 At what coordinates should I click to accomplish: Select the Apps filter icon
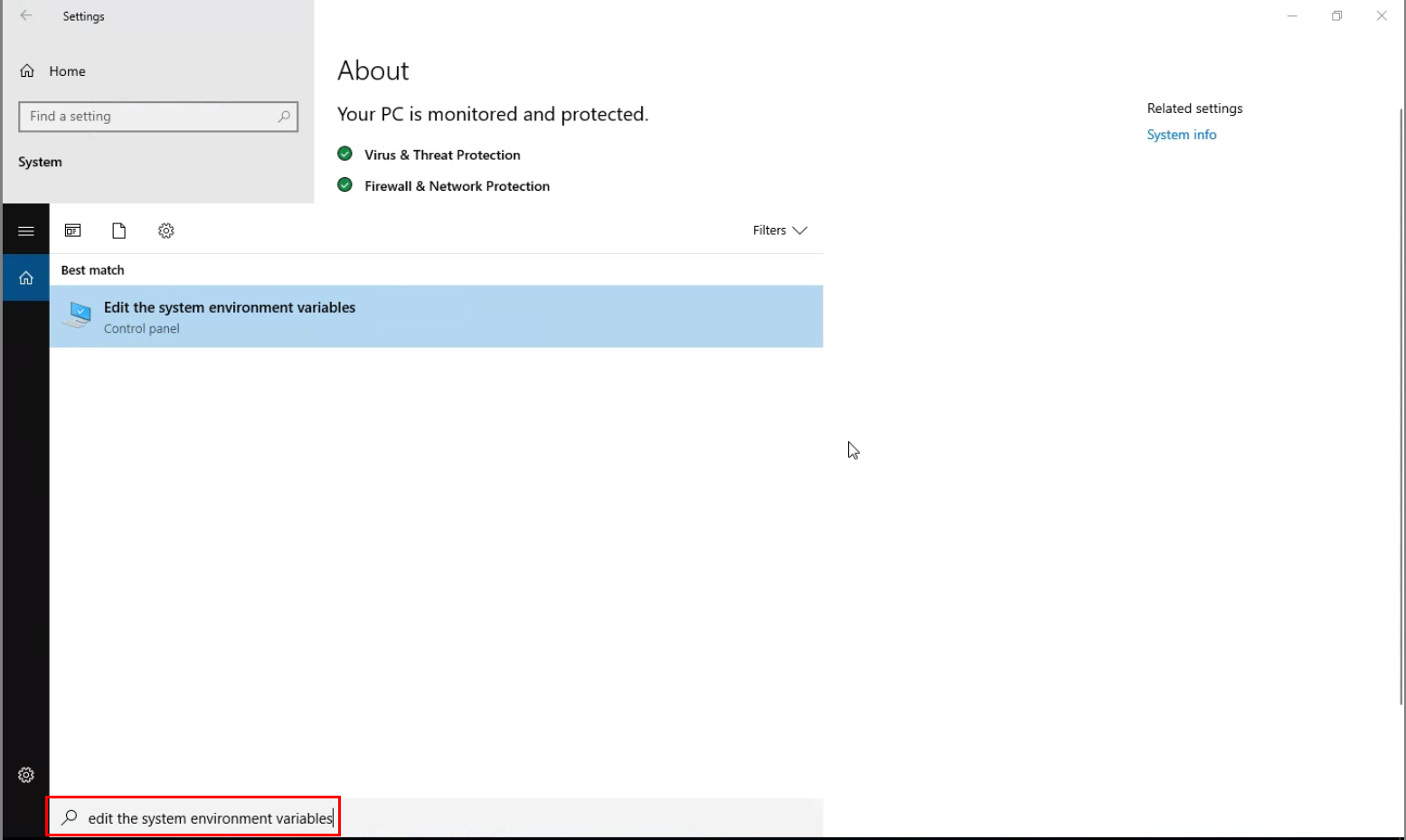tap(72, 231)
